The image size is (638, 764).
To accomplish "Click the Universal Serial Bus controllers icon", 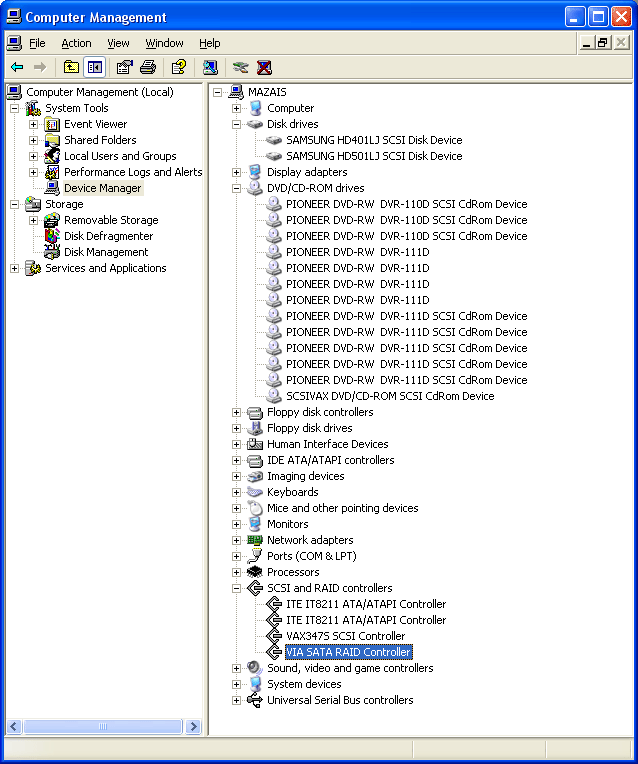I will [255, 700].
